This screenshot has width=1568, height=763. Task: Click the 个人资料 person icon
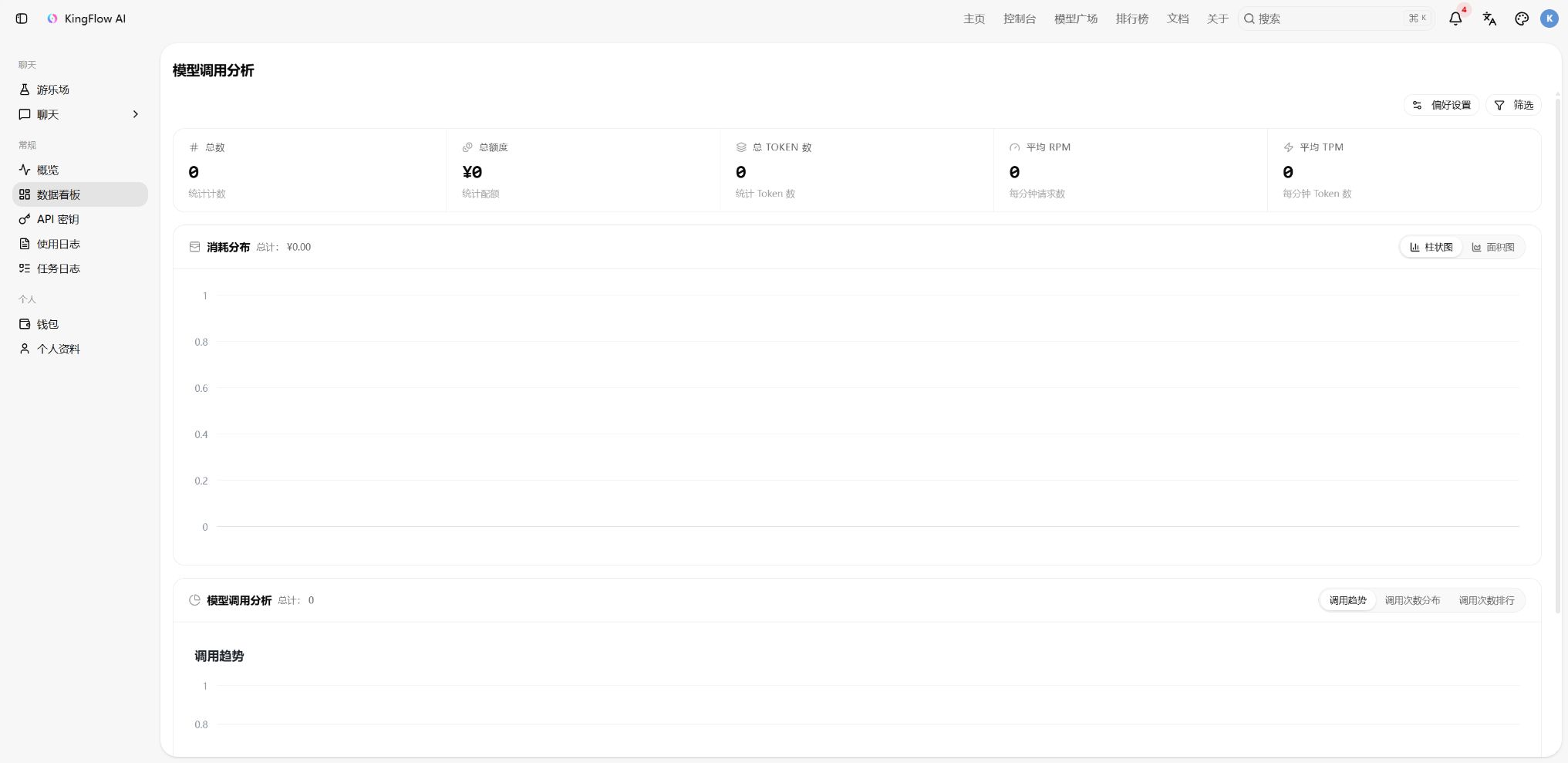[x=25, y=349]
